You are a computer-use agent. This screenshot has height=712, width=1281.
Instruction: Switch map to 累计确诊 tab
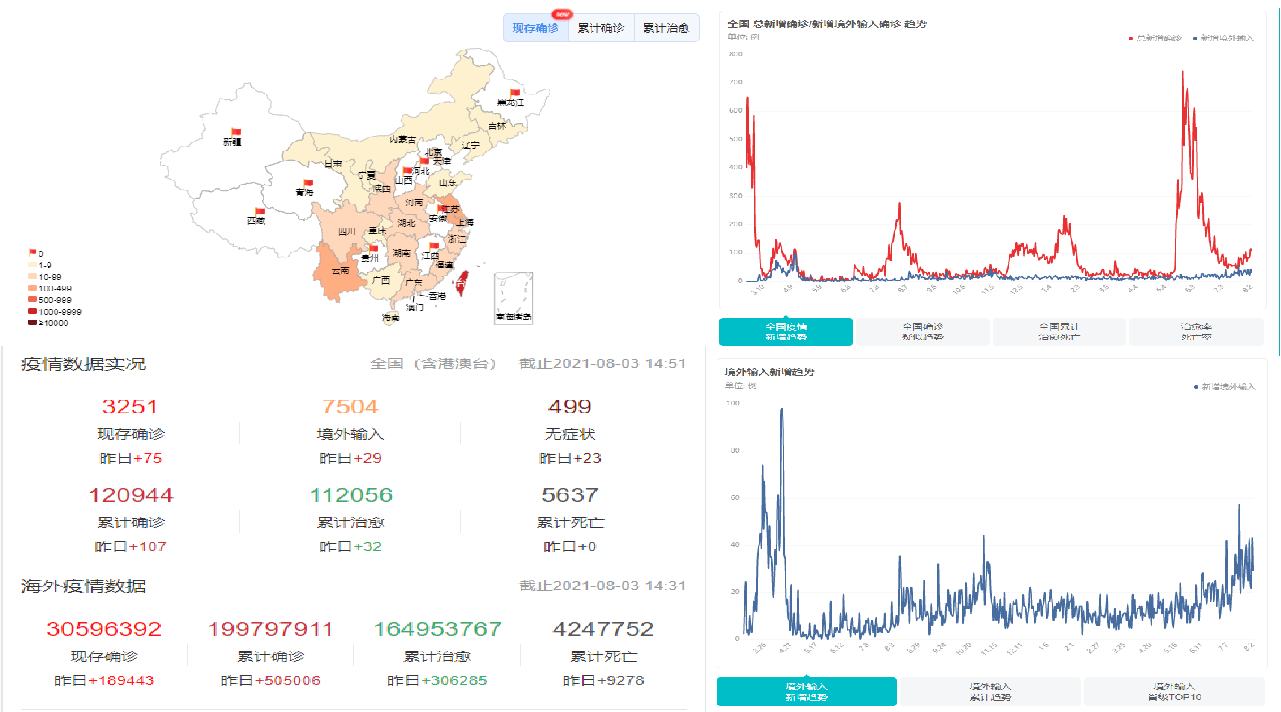pyautogui.click(x=601, y=28)
